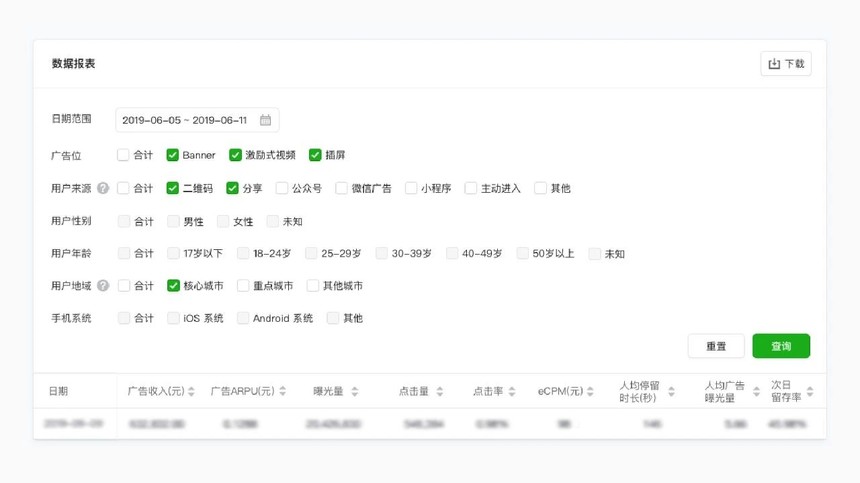Click the green 查询 query button

pos(781,346)
